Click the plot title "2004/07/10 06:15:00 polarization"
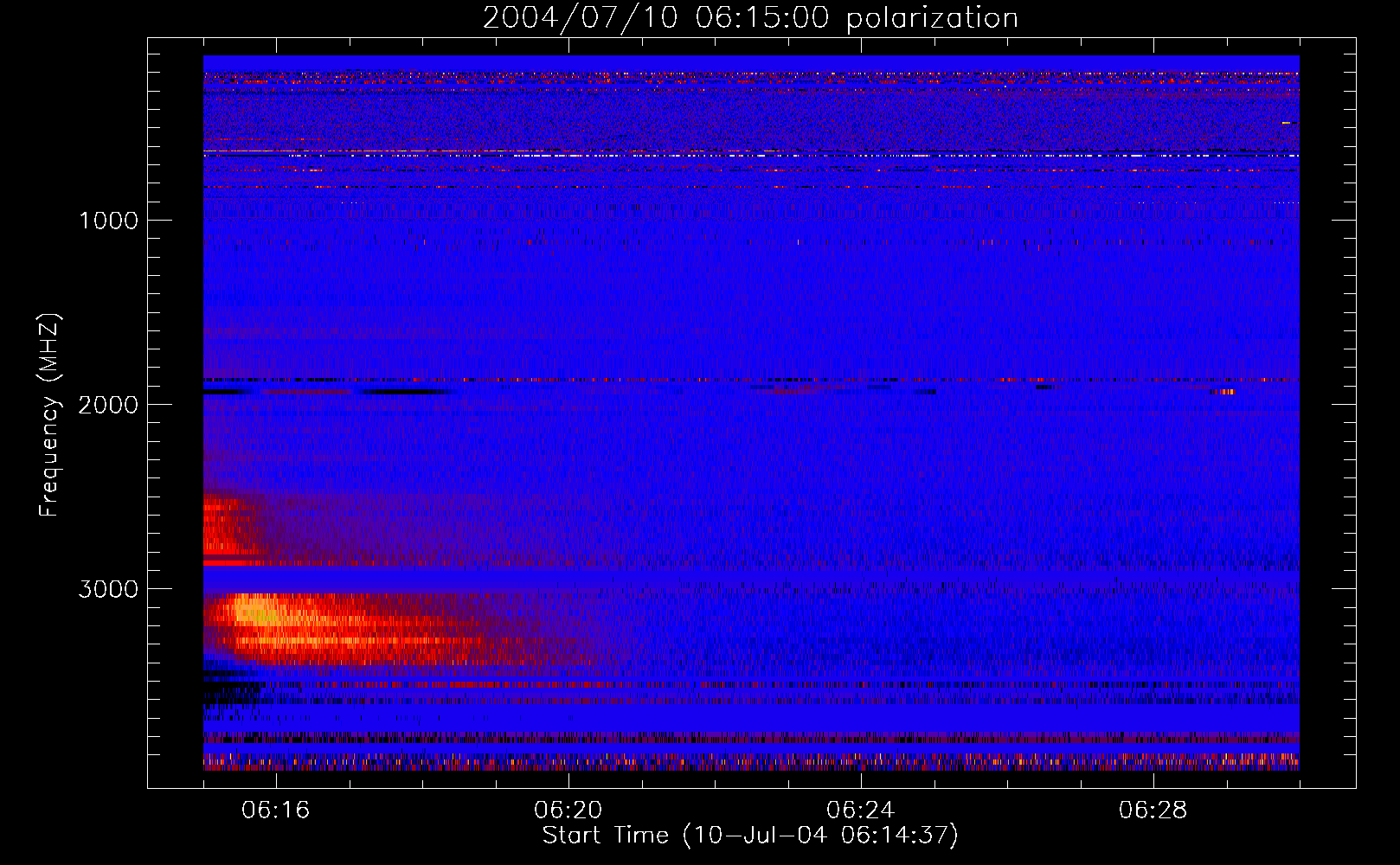The image size is (1400, 865). 750,17
